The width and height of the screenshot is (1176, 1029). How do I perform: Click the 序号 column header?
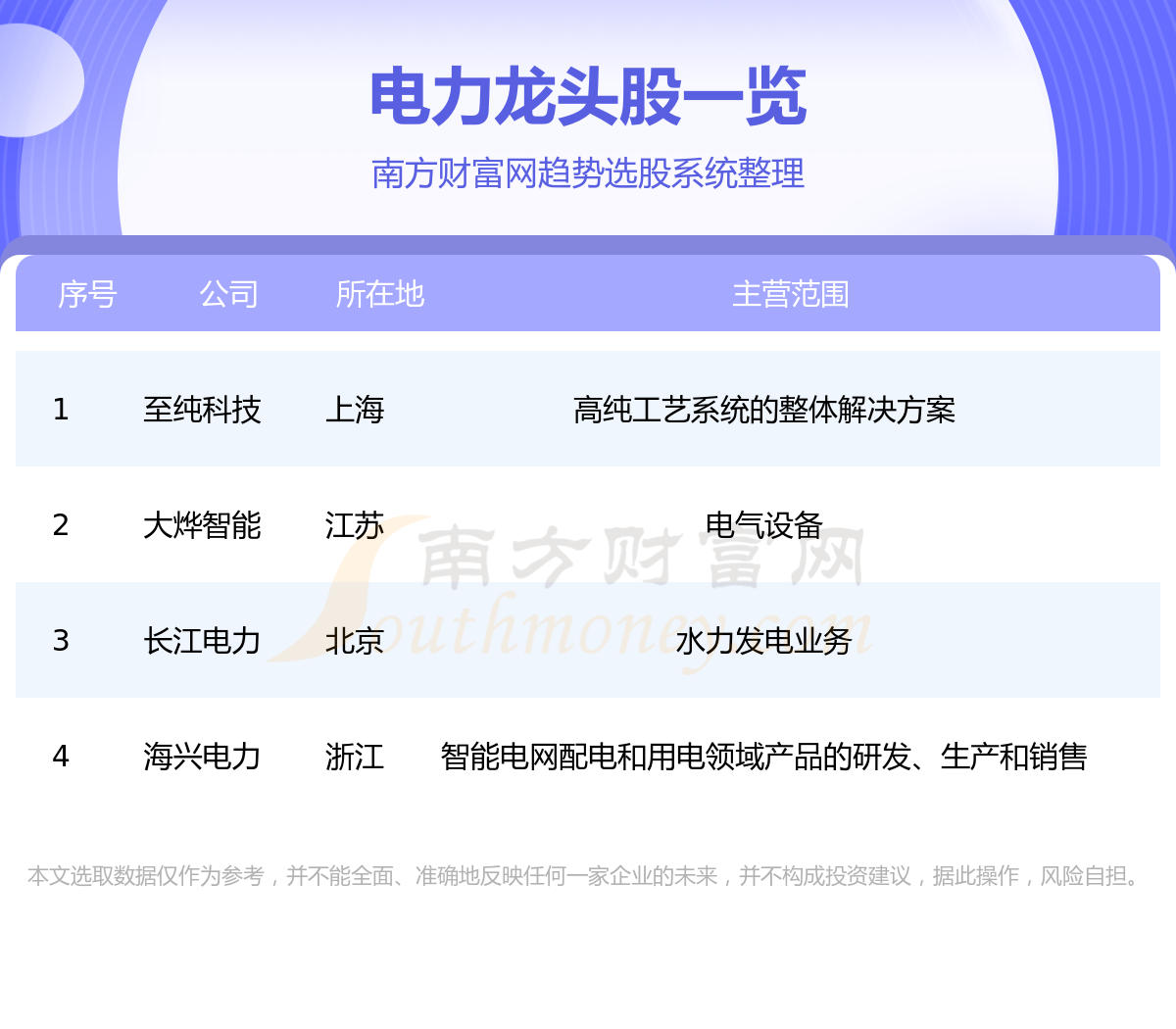(x=87, y=294)
